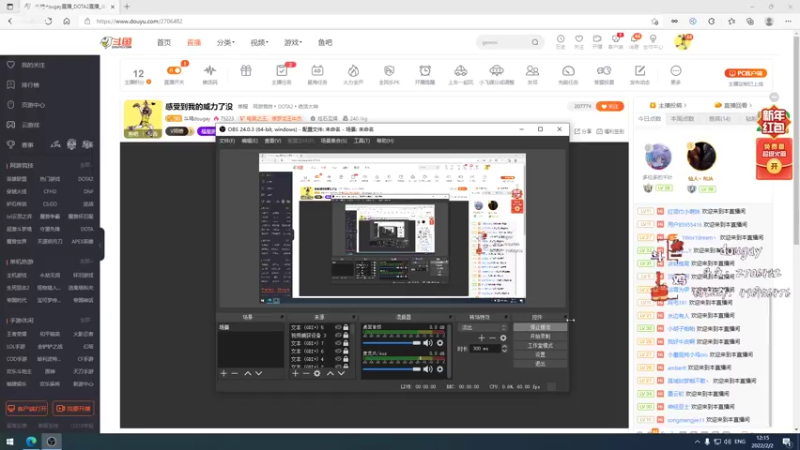The height and width of the screenshot is (450, 800).
Task: Open the checklist task icon with red badge
Action: (x=282, y=70)
